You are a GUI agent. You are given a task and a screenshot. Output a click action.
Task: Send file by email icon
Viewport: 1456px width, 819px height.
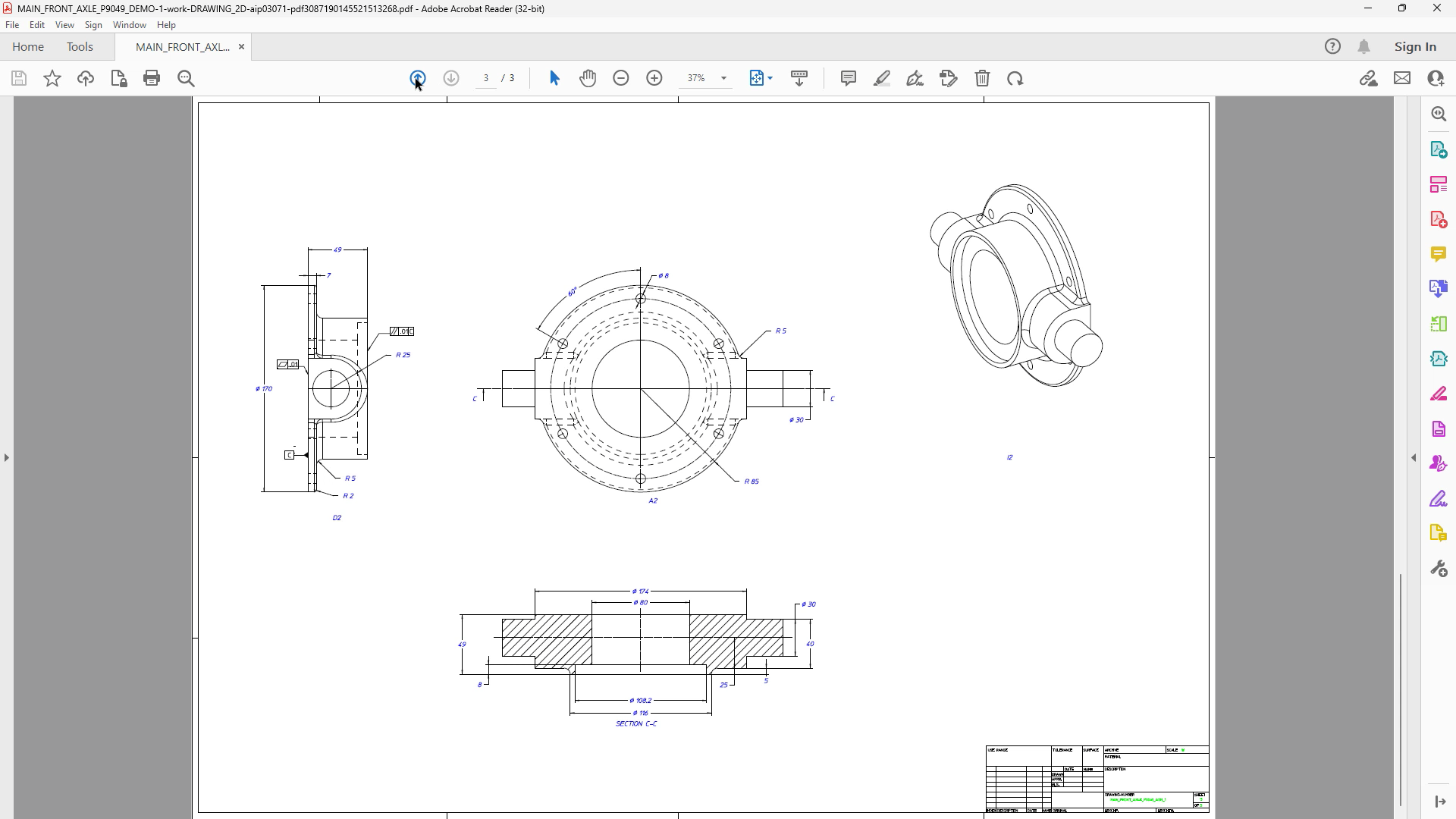click(x=1402, y=78)
